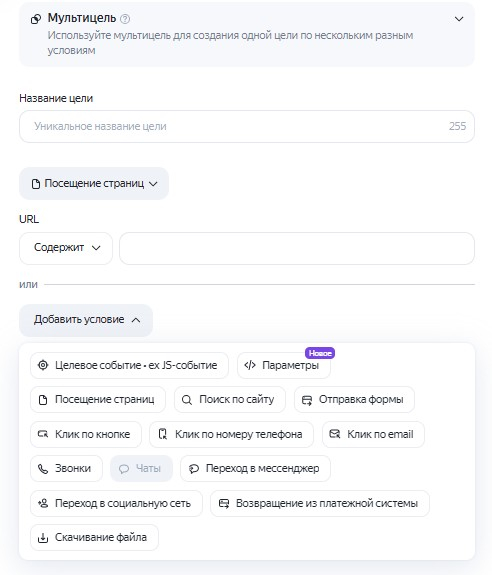Choose the Отправка формы condition

click(354, 399)
